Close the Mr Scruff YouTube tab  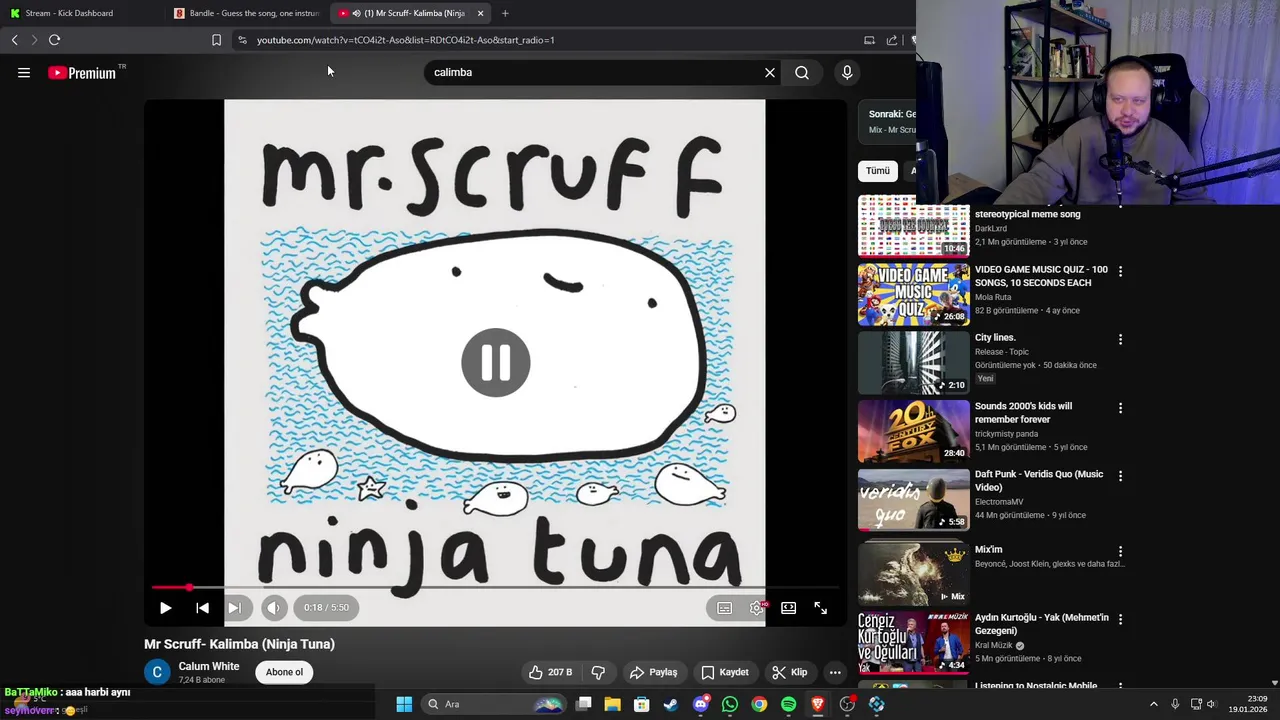(481, 13)
